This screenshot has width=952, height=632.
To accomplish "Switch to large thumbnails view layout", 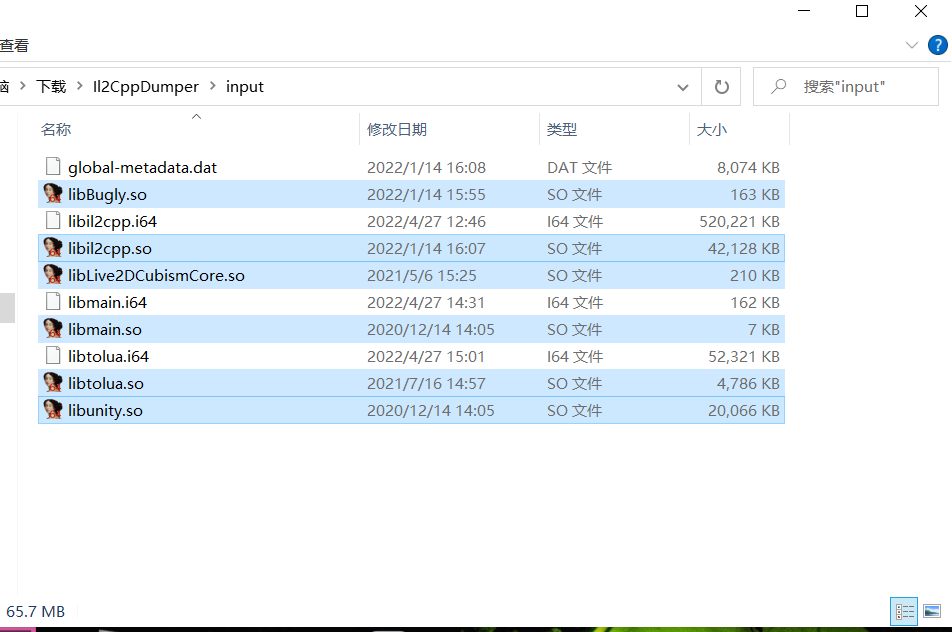I will (932, 610).
